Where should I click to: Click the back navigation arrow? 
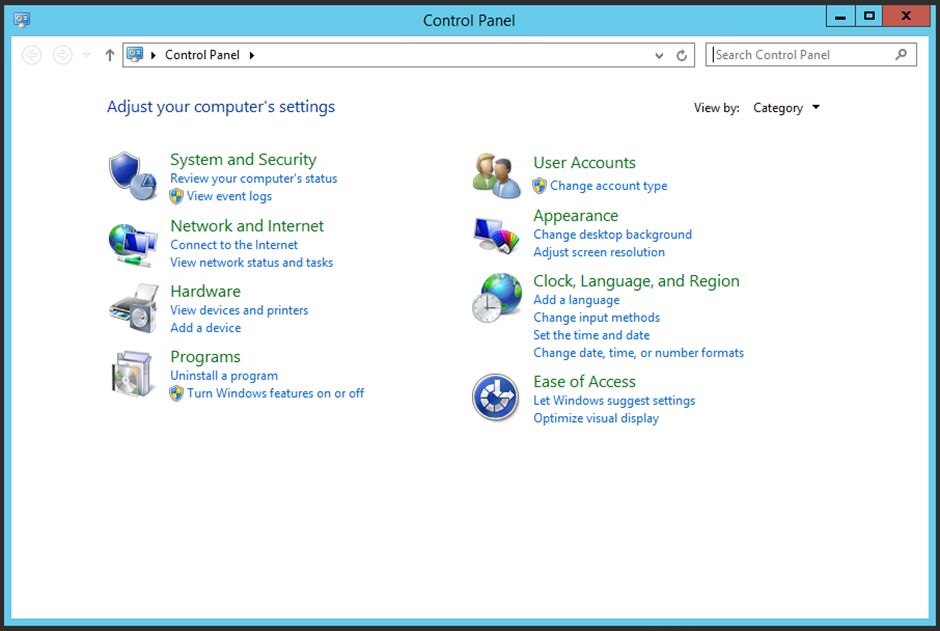[32, 55]
